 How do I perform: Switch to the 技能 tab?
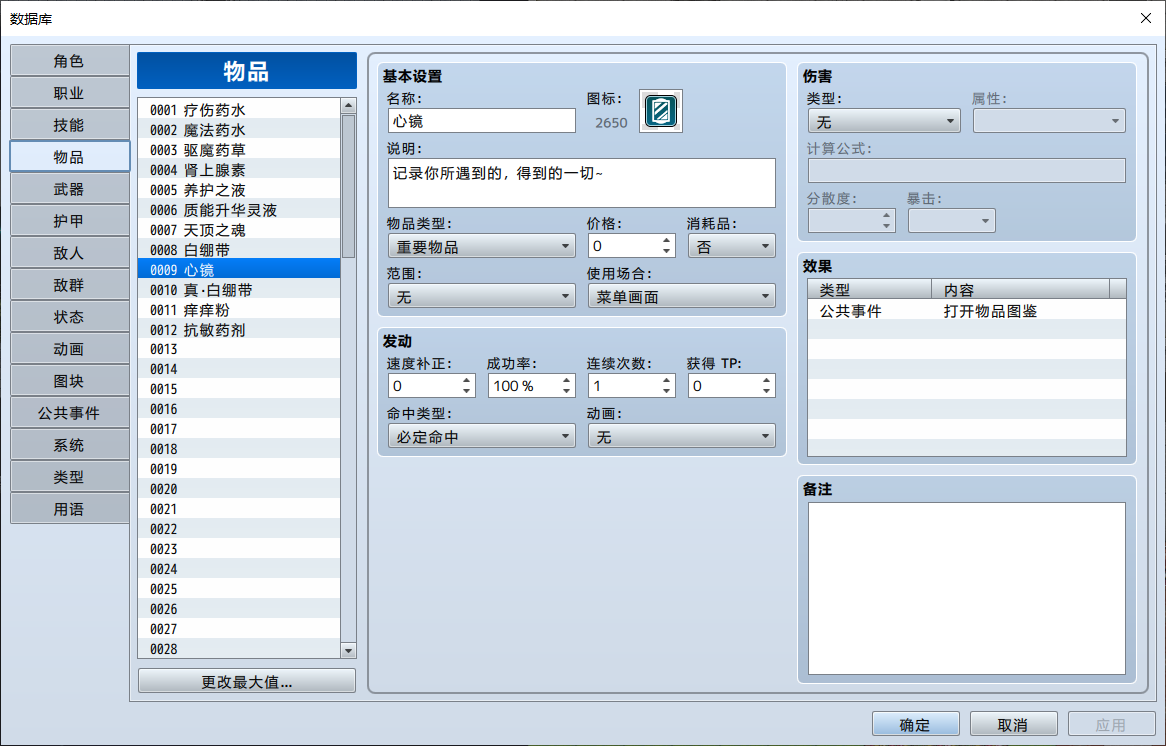tap(69, 125)
